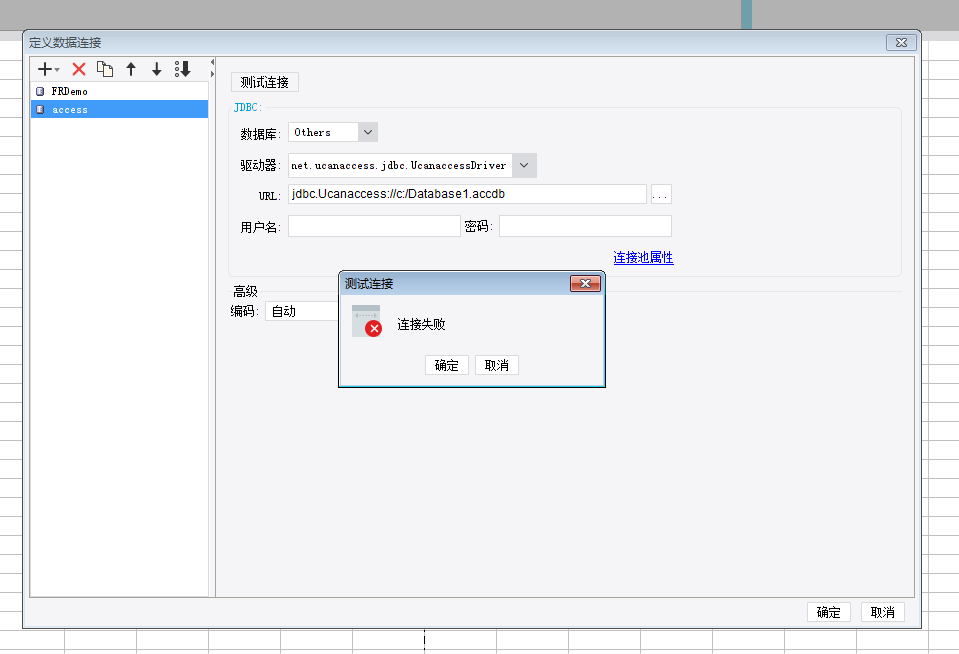
Task: Open the 数据库 Others dropdown
Action: (368, 132)
